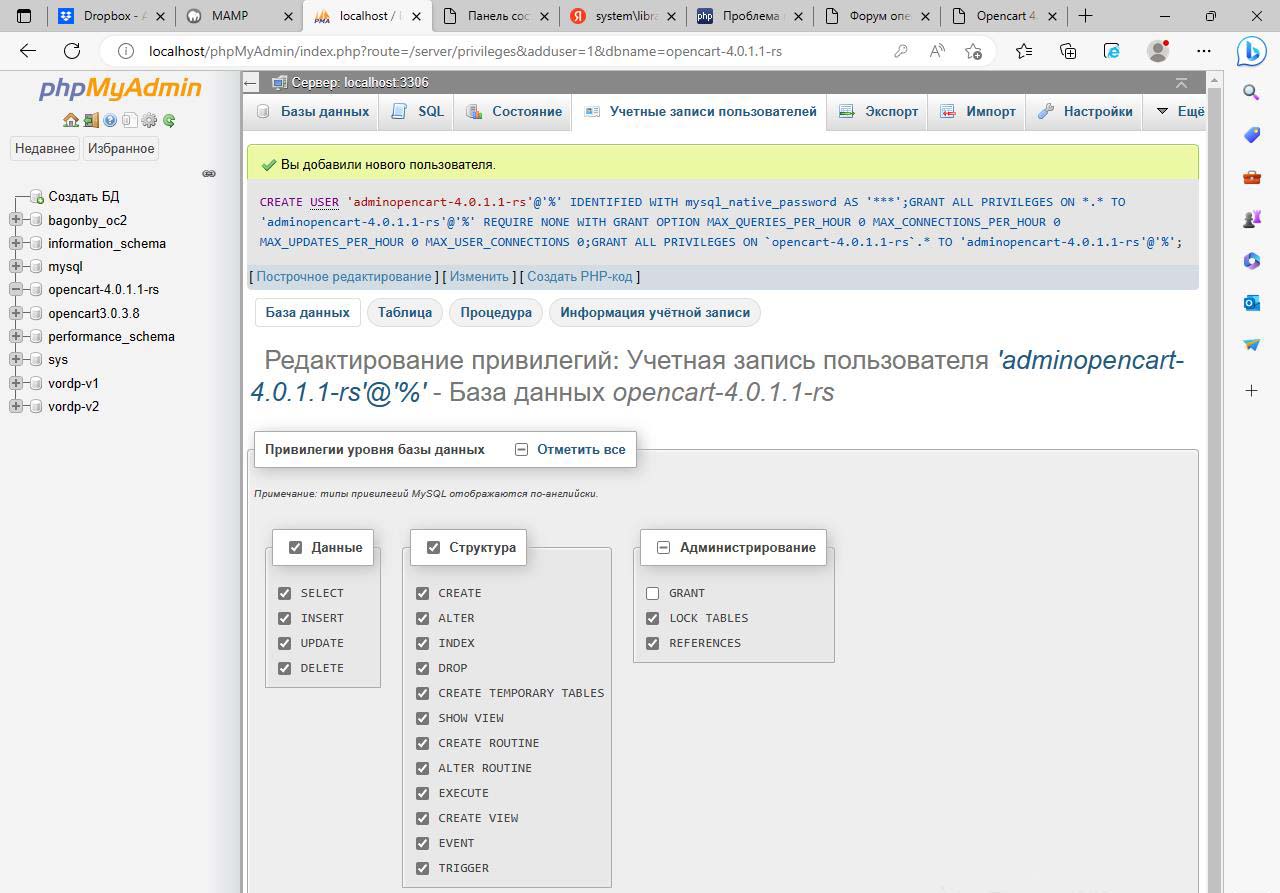Uncheck the CREATE TEMPORARY TABLES privilege
This screenshot has width=1280, height=893.
click(422, 693)
